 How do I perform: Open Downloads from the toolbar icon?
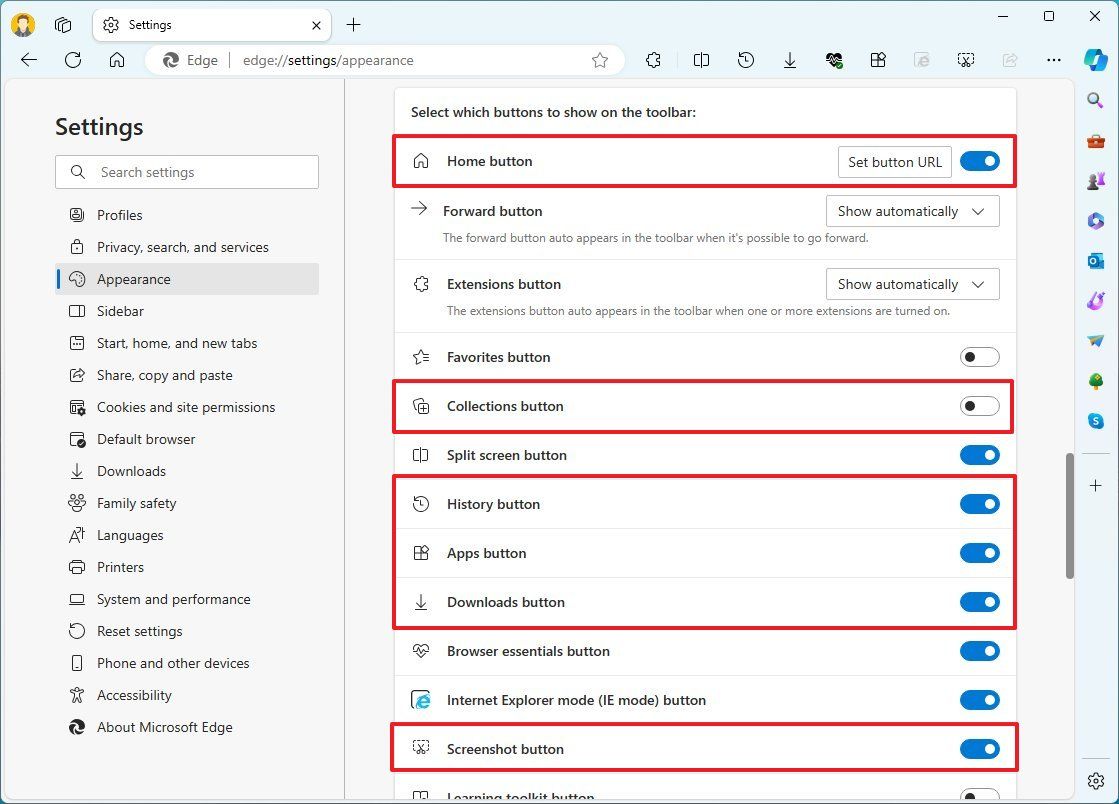tap(790, 60)
